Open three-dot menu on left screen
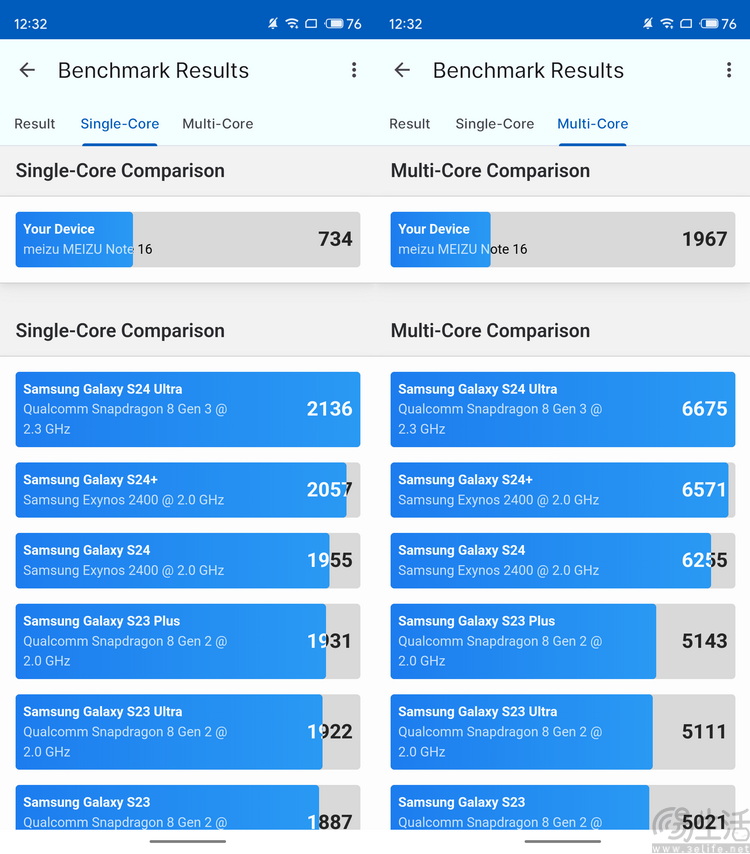Image resolution: width=750 pixels, height=854 pixels. (354, 70)
